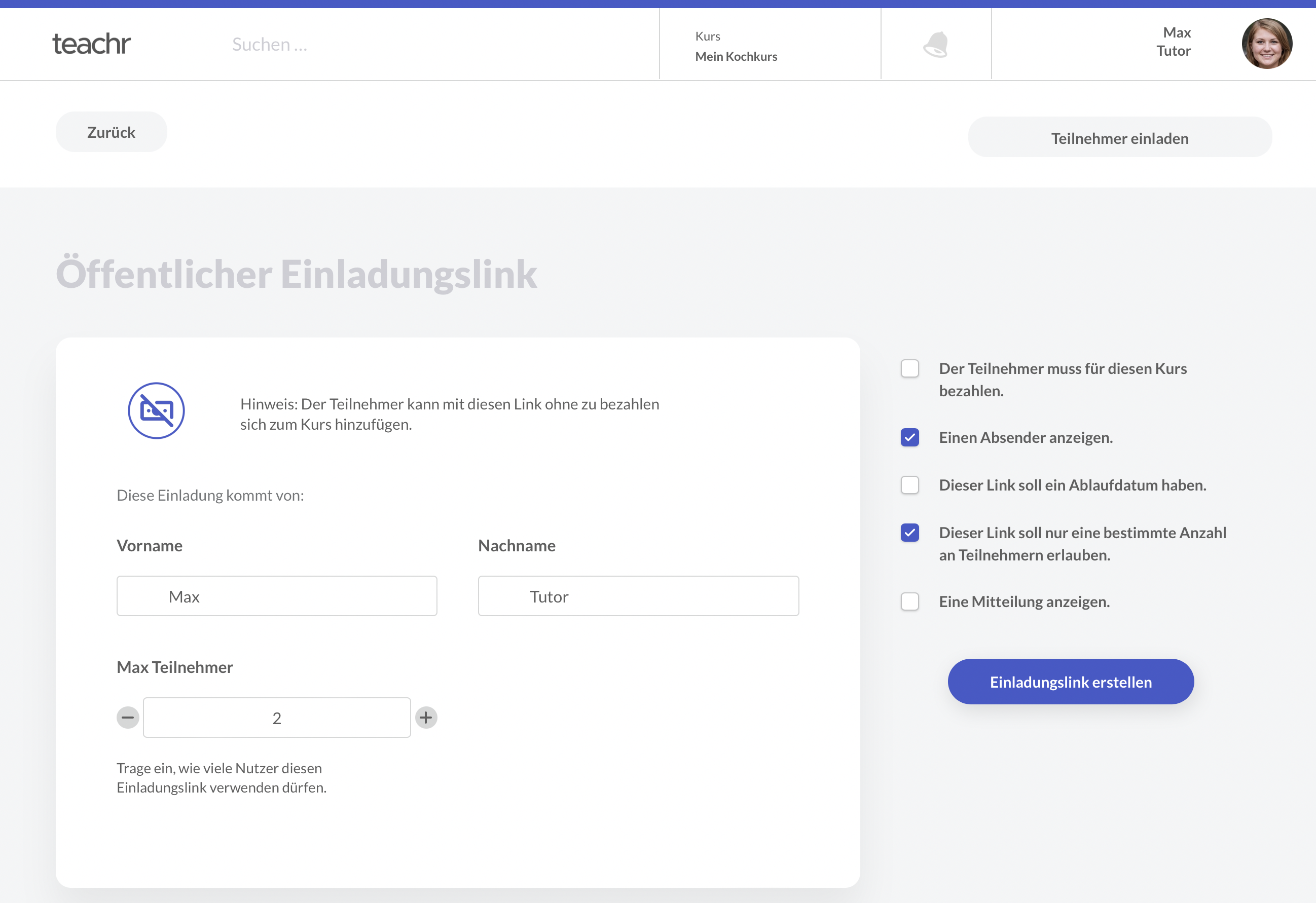Decrease max participants with minus button

click(128, 718)
